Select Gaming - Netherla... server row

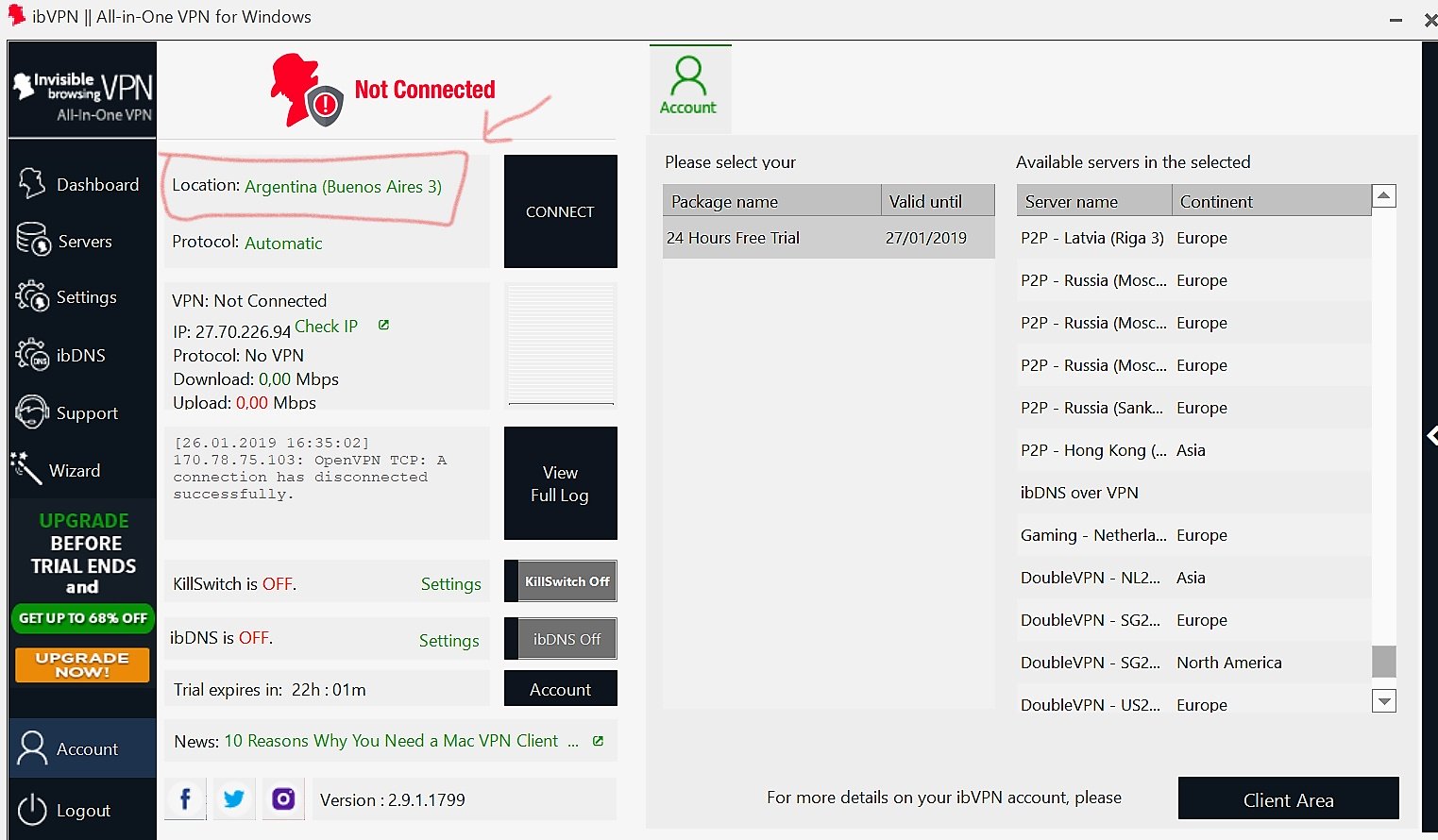tap(1193, 535)
